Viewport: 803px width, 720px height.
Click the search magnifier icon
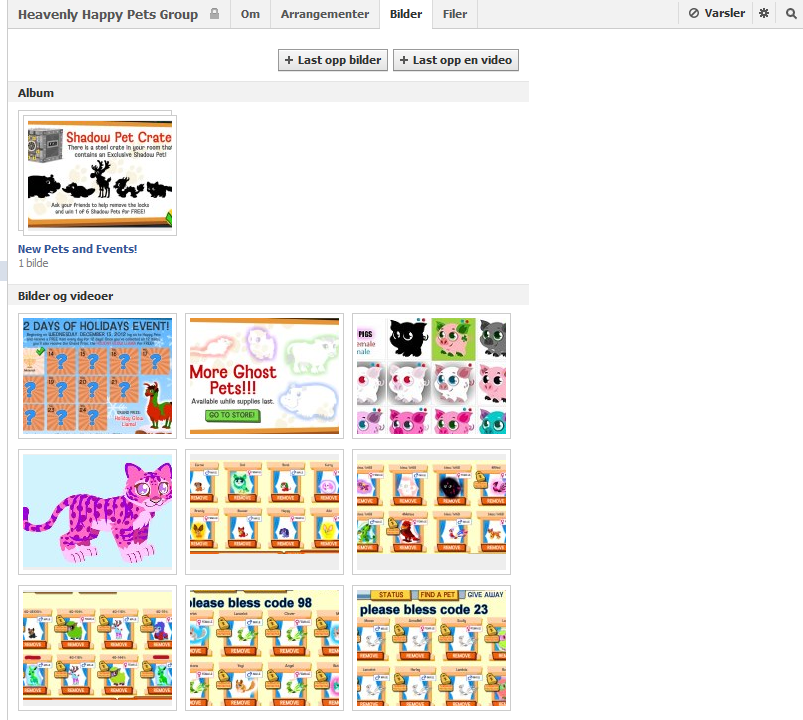point(791,13)
